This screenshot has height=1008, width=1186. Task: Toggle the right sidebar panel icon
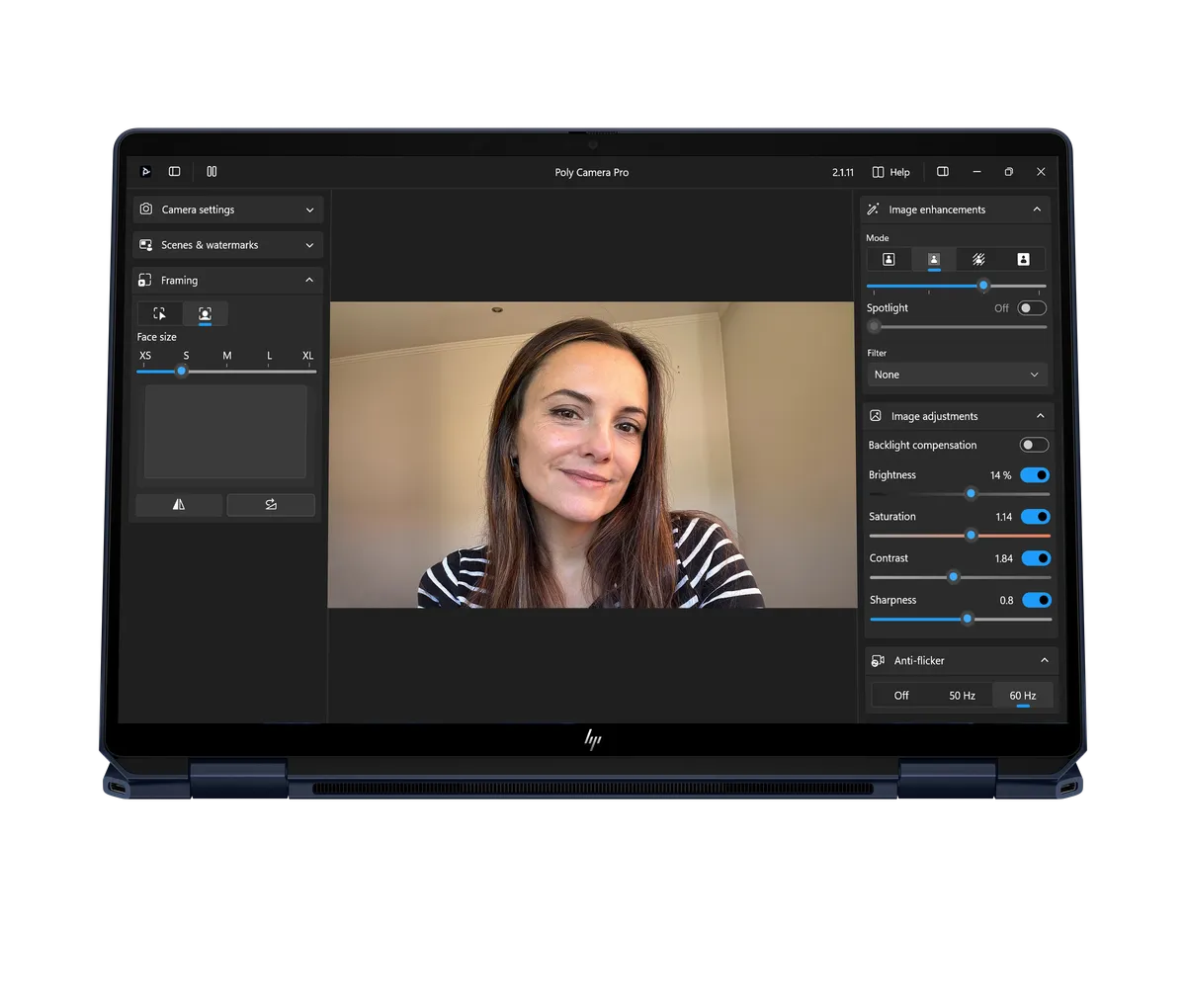[x=943, y=172]
